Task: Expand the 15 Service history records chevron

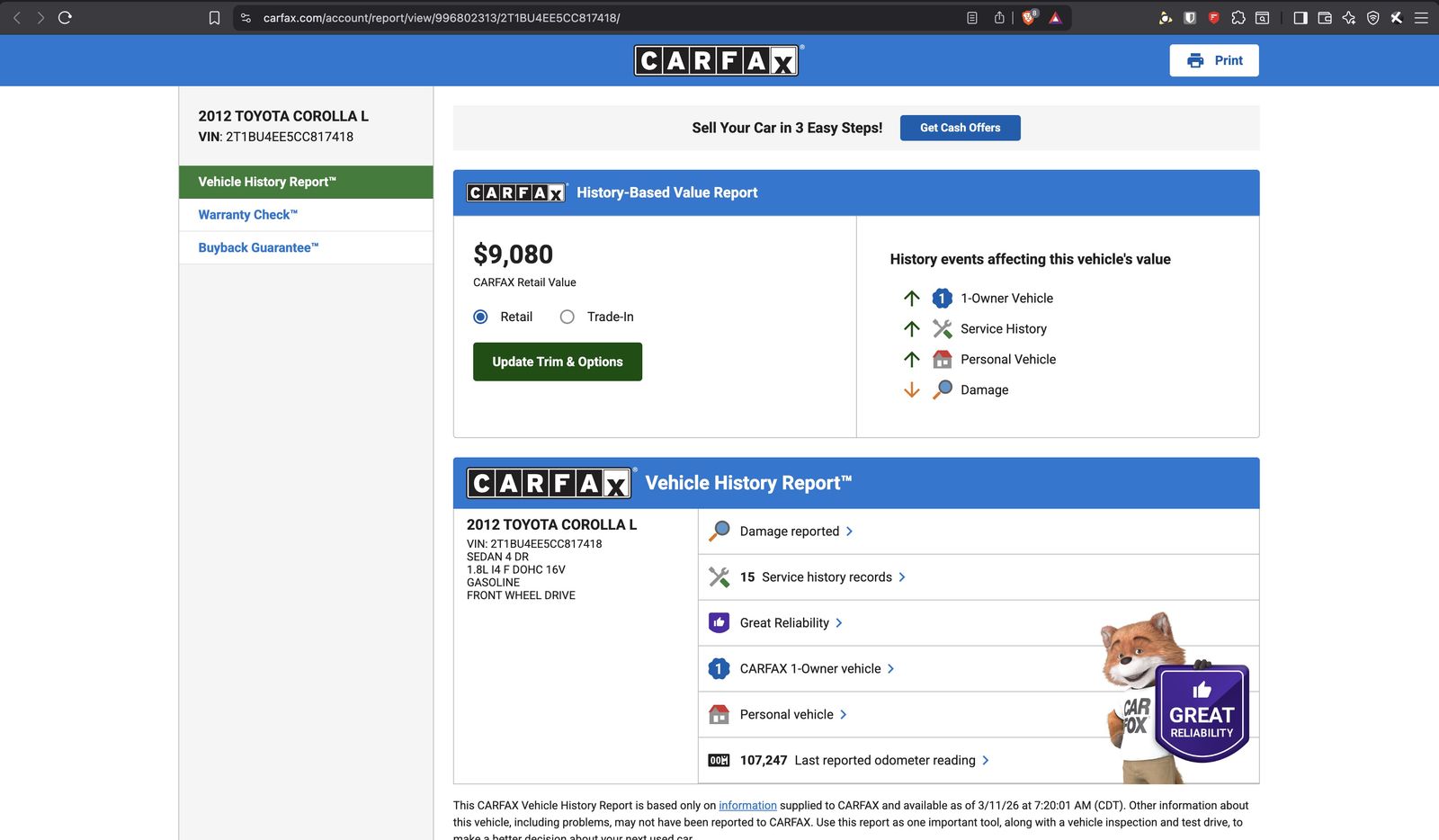Action: 902,577
